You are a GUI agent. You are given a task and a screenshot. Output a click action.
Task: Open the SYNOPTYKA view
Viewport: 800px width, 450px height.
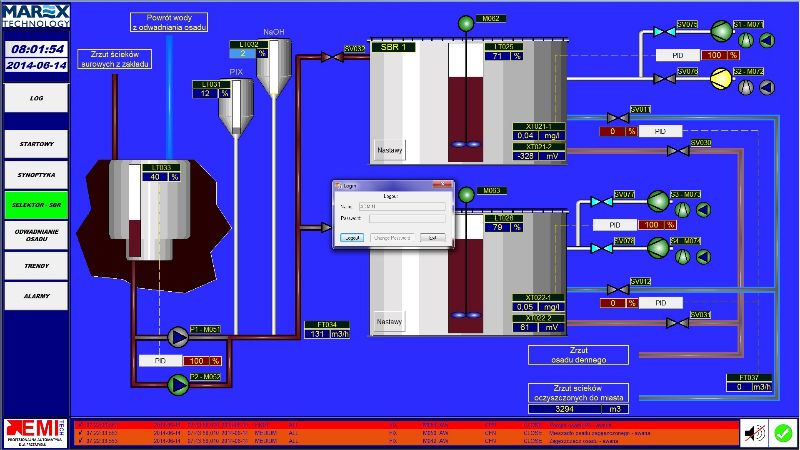[35, 175]
